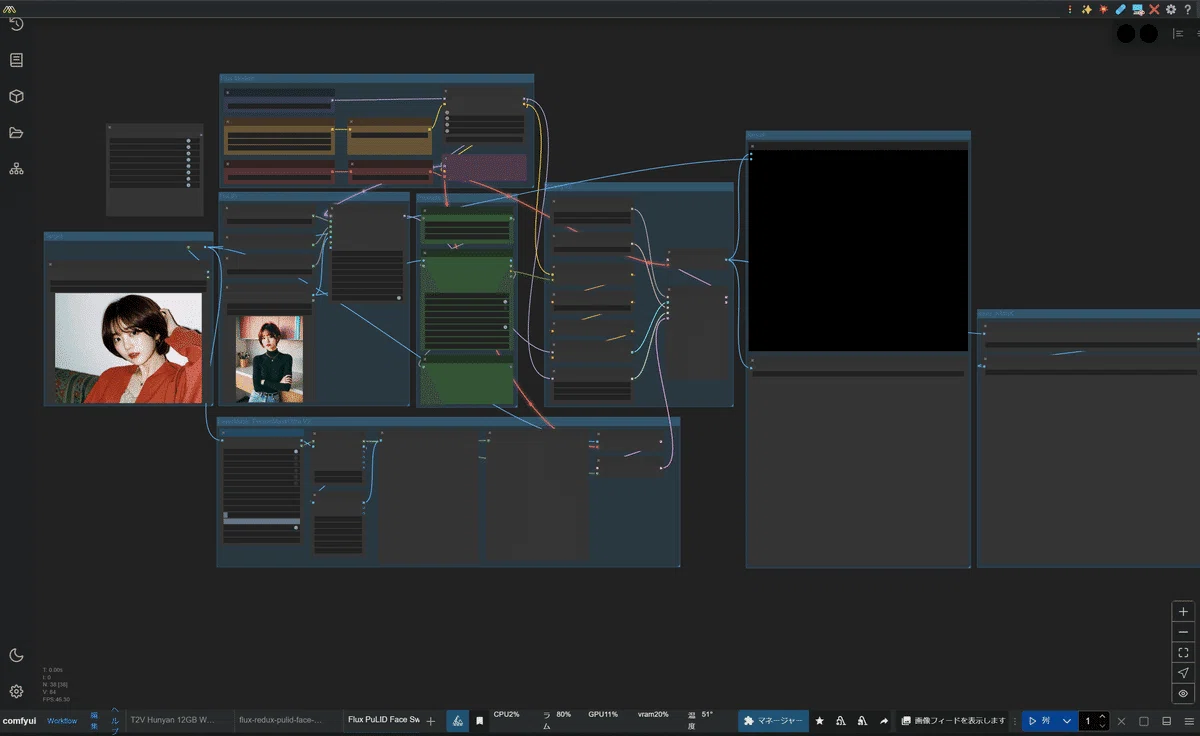
Task: Click the red X icon in top toolbar
Action: 1154,9
